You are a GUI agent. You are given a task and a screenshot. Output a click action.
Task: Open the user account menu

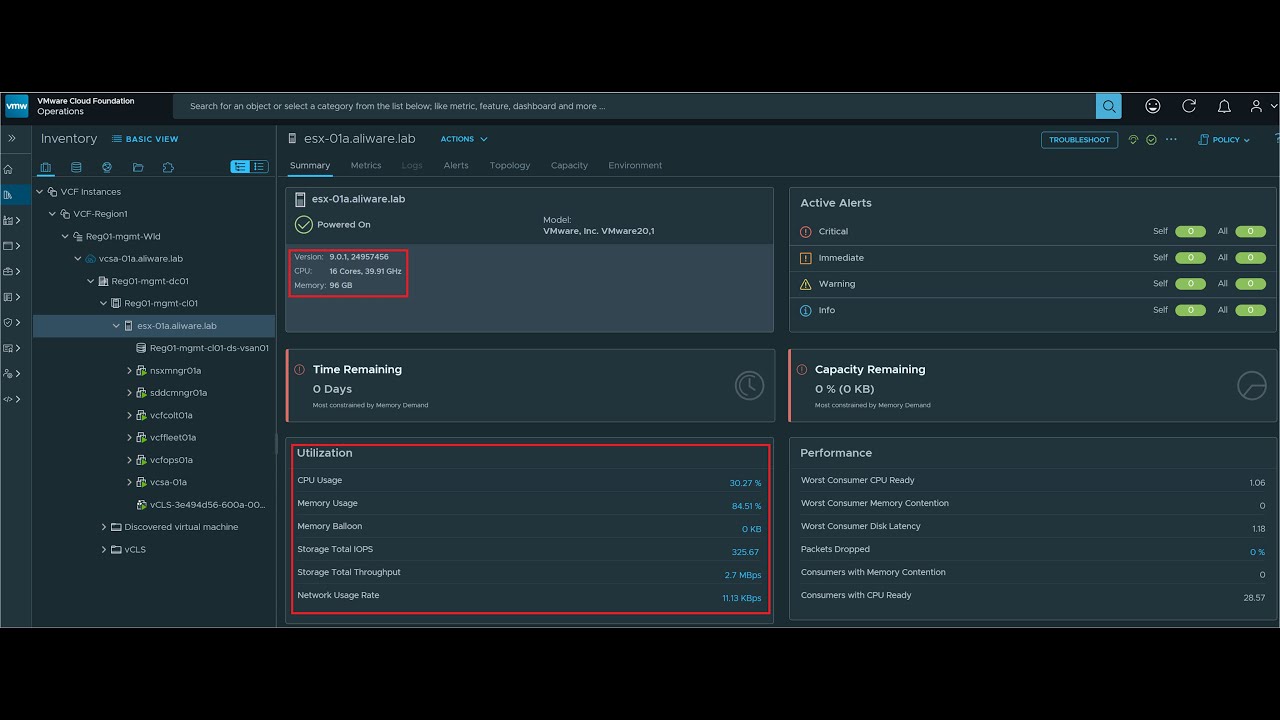click(1263, 106)
